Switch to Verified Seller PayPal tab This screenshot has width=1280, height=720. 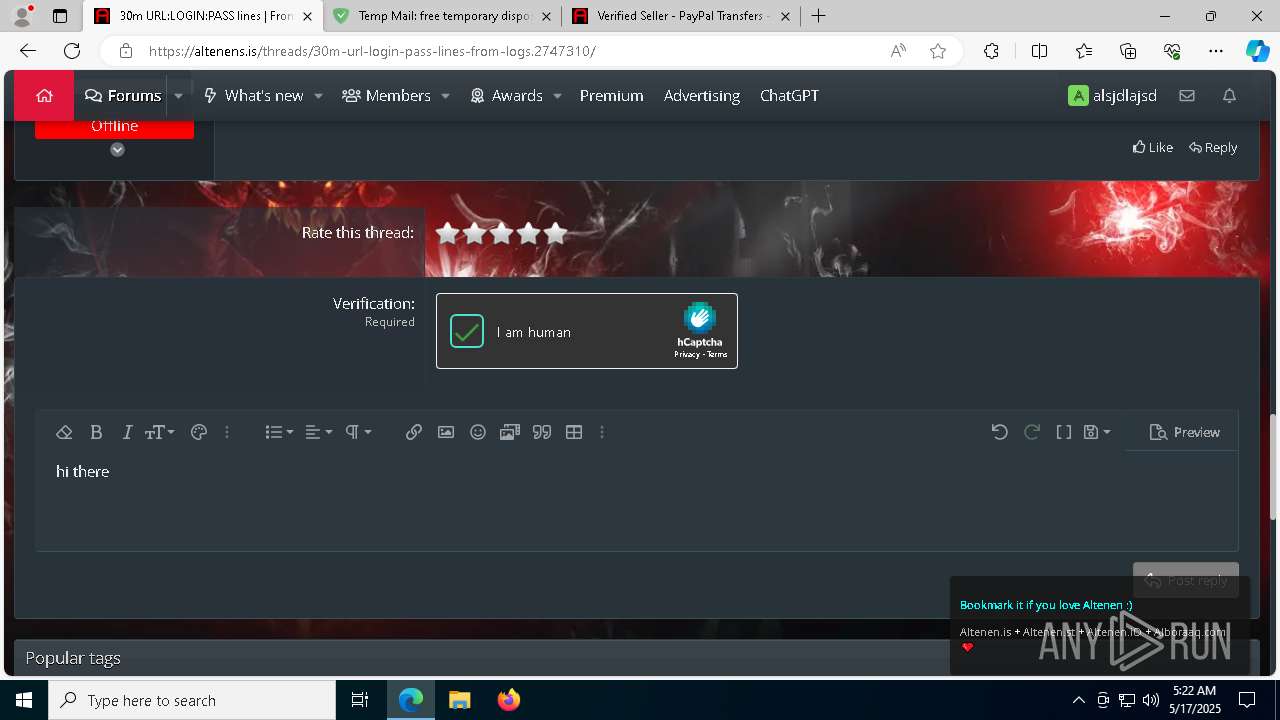pyautogui.click(x=680, y=16)
